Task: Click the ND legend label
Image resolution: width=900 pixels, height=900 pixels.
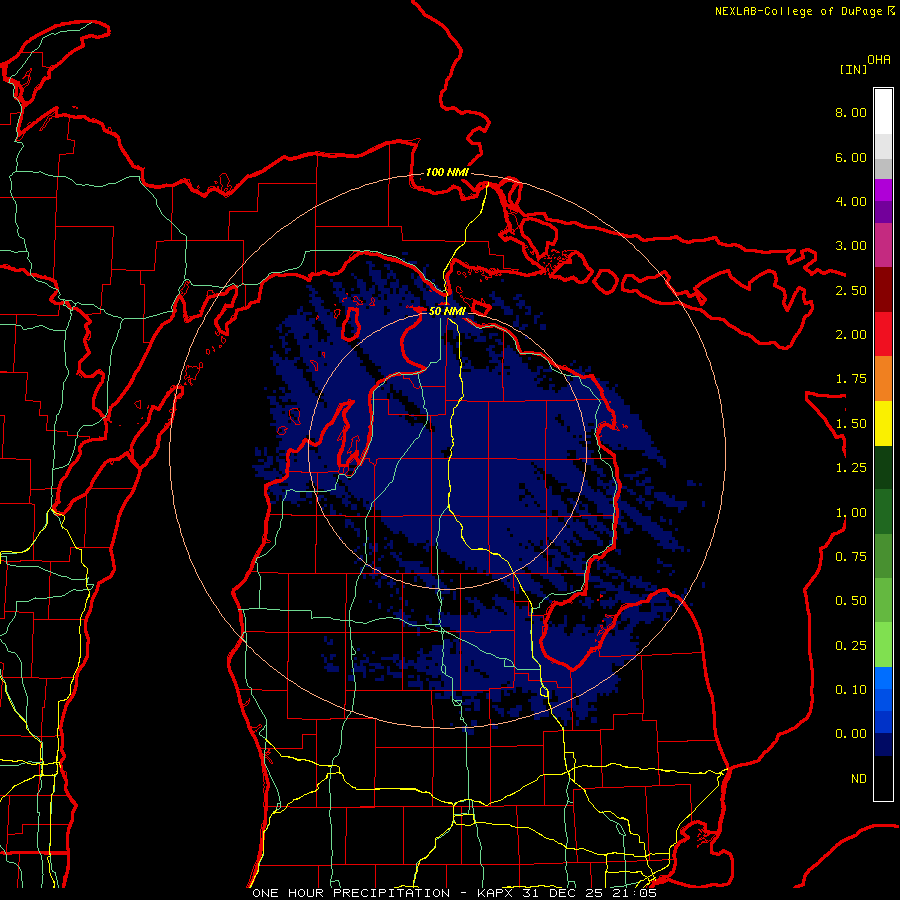Action: 859,779
